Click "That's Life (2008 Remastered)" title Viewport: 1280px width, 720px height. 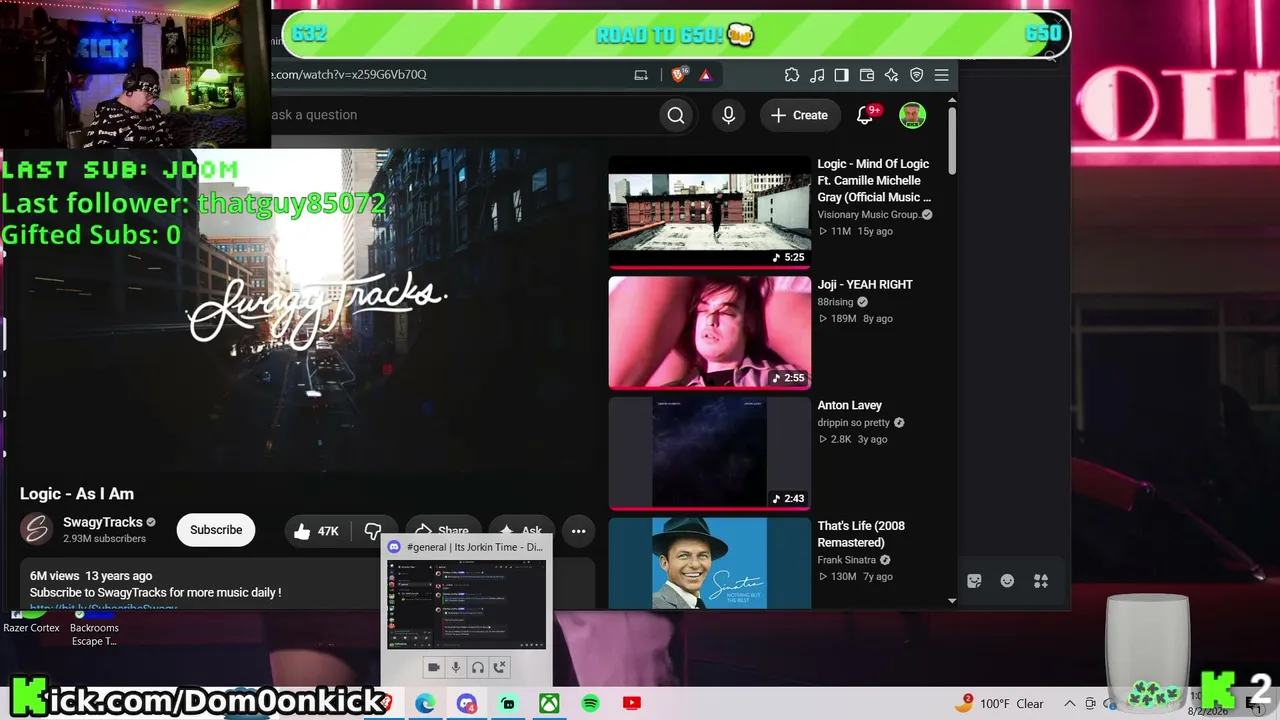[x=861, y=534]
